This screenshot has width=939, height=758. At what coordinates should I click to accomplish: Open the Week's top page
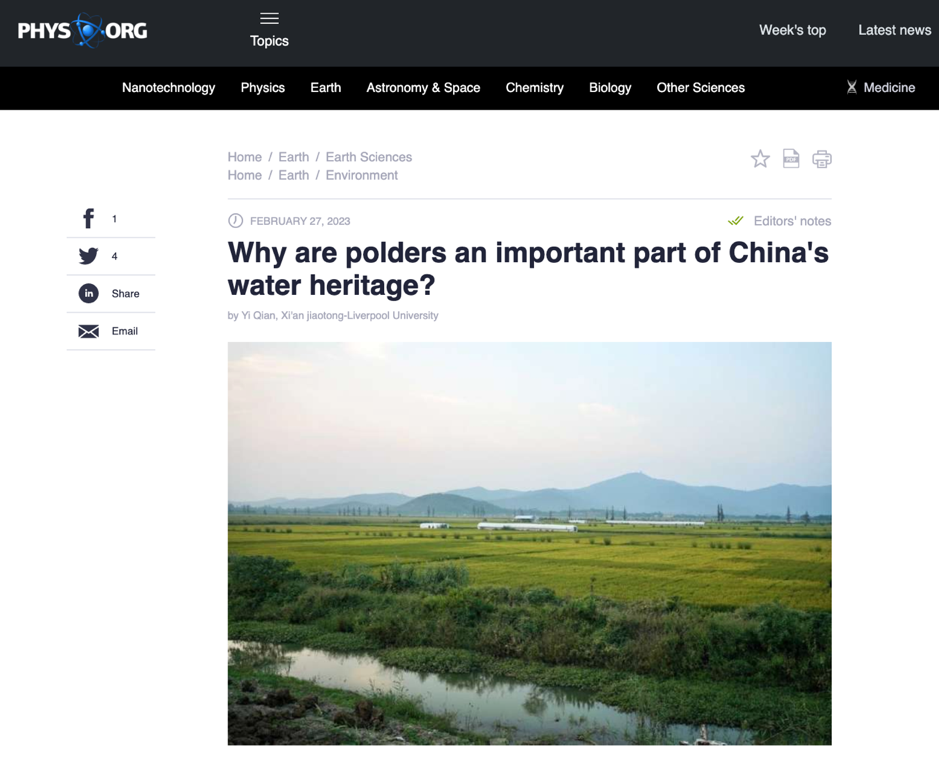tap(792, 30)
